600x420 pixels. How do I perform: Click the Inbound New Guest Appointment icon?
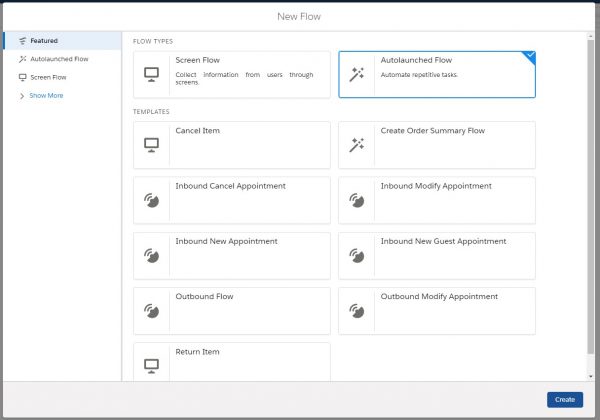357,256
